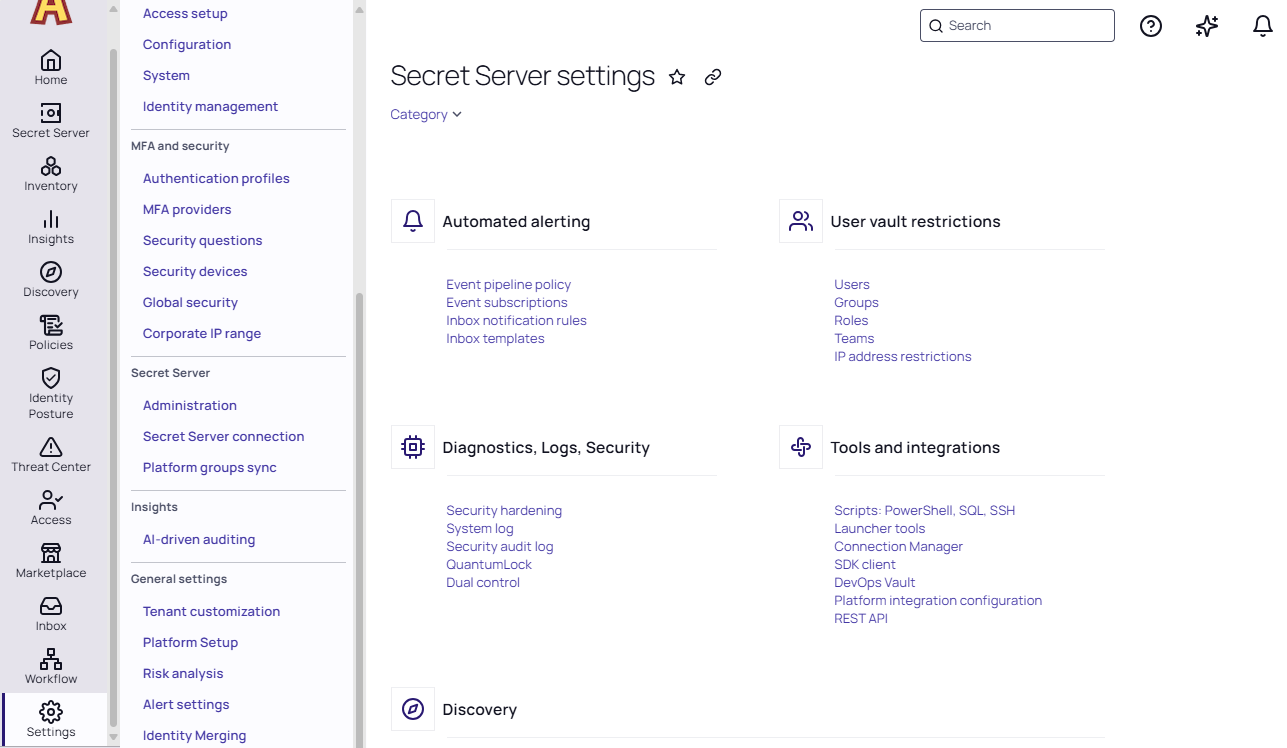This screenshot has width=1287, height=748.
Task: Open the REST API link
Action: (861, 619)
